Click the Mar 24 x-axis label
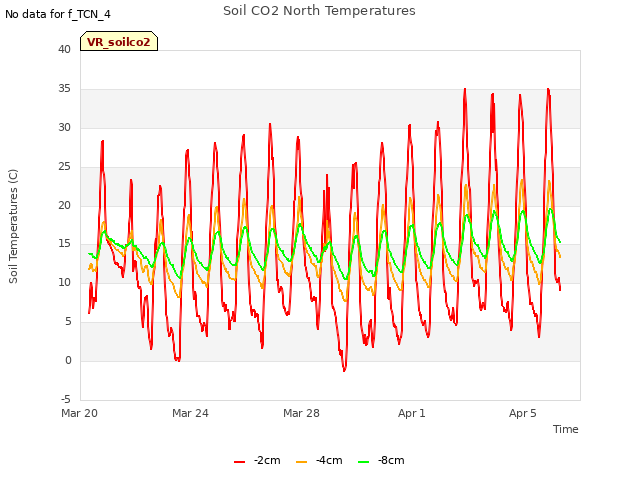 tap(190, 413)
